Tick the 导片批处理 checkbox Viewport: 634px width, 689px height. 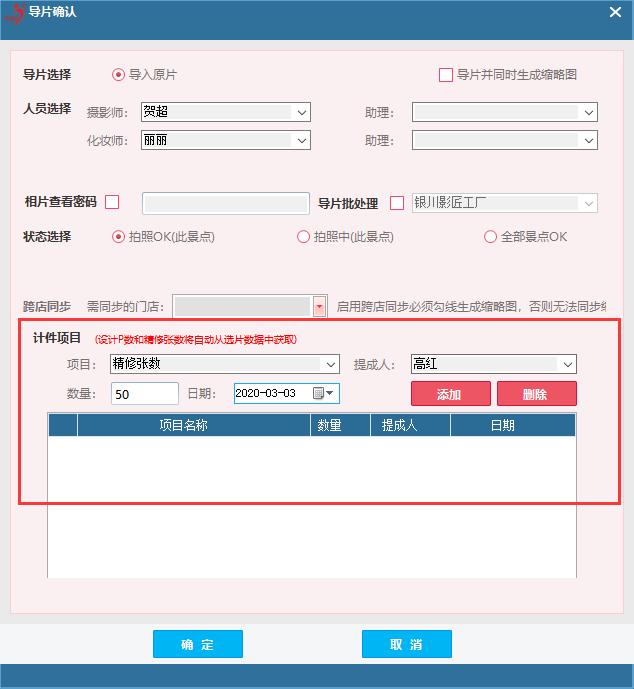click(x=397, y=203)
